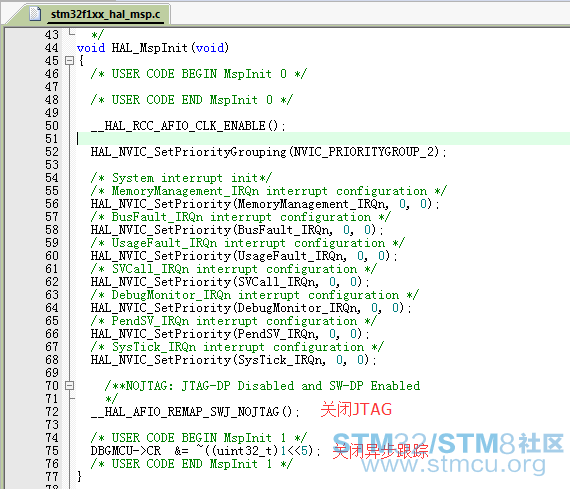570x489 pixels.
Task: Click DebugMonitor_IRQn SetPriority call line
Action: pos(251,308)
